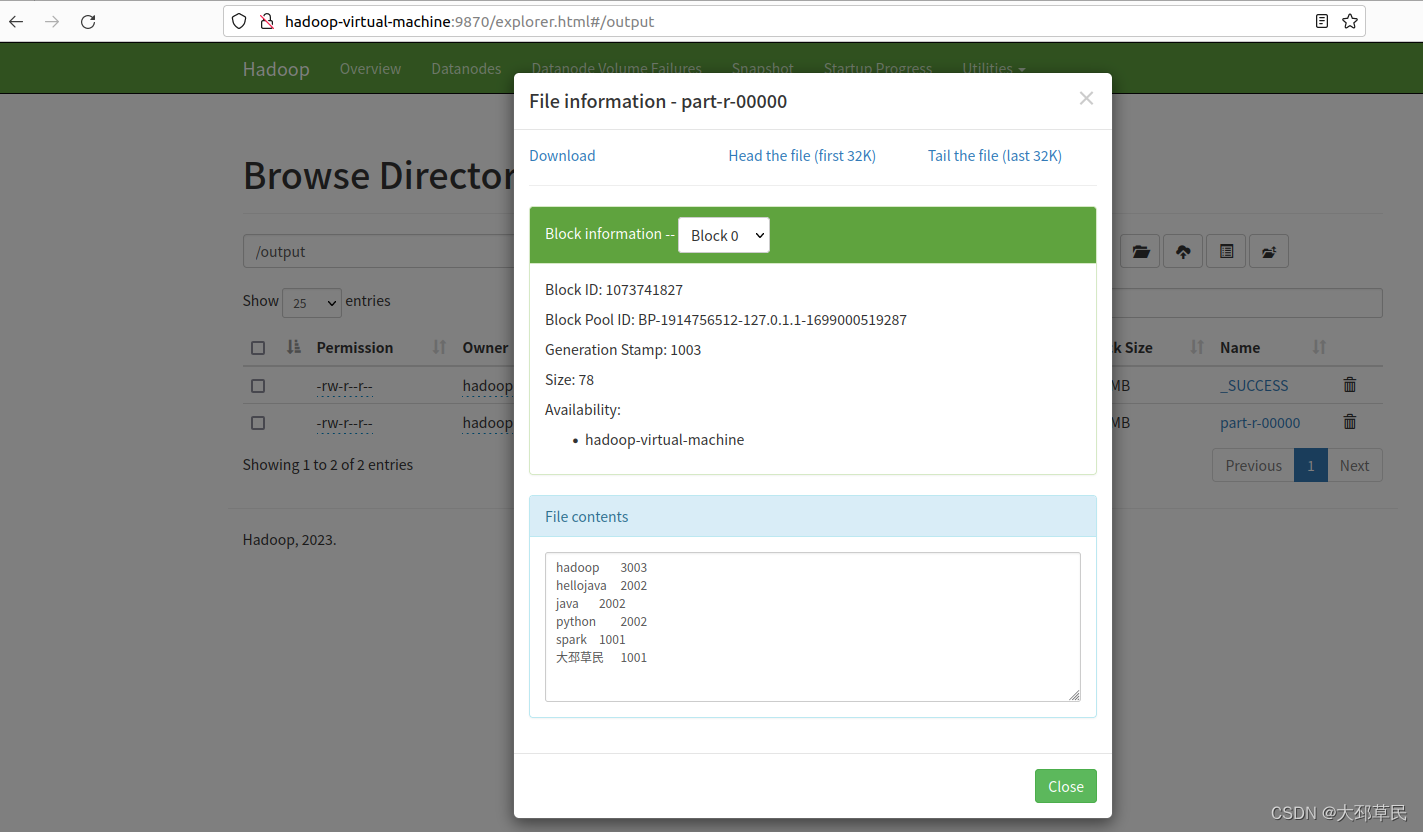Screen dimensions: 1423x832
Task: Open the part-r-00000 file link
Action: [1260, 423]
